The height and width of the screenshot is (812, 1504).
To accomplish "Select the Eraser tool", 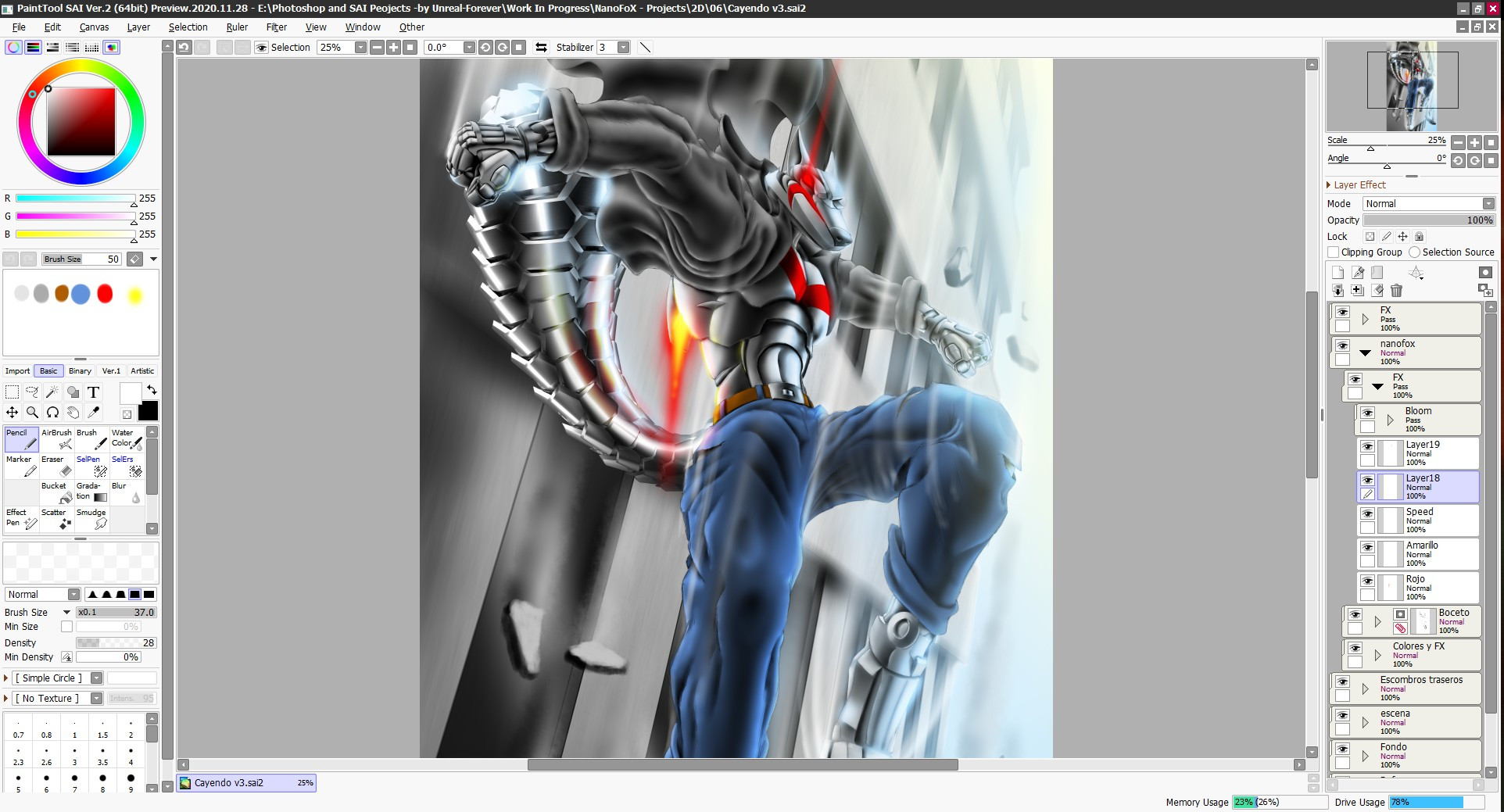I will coord(56,466).
